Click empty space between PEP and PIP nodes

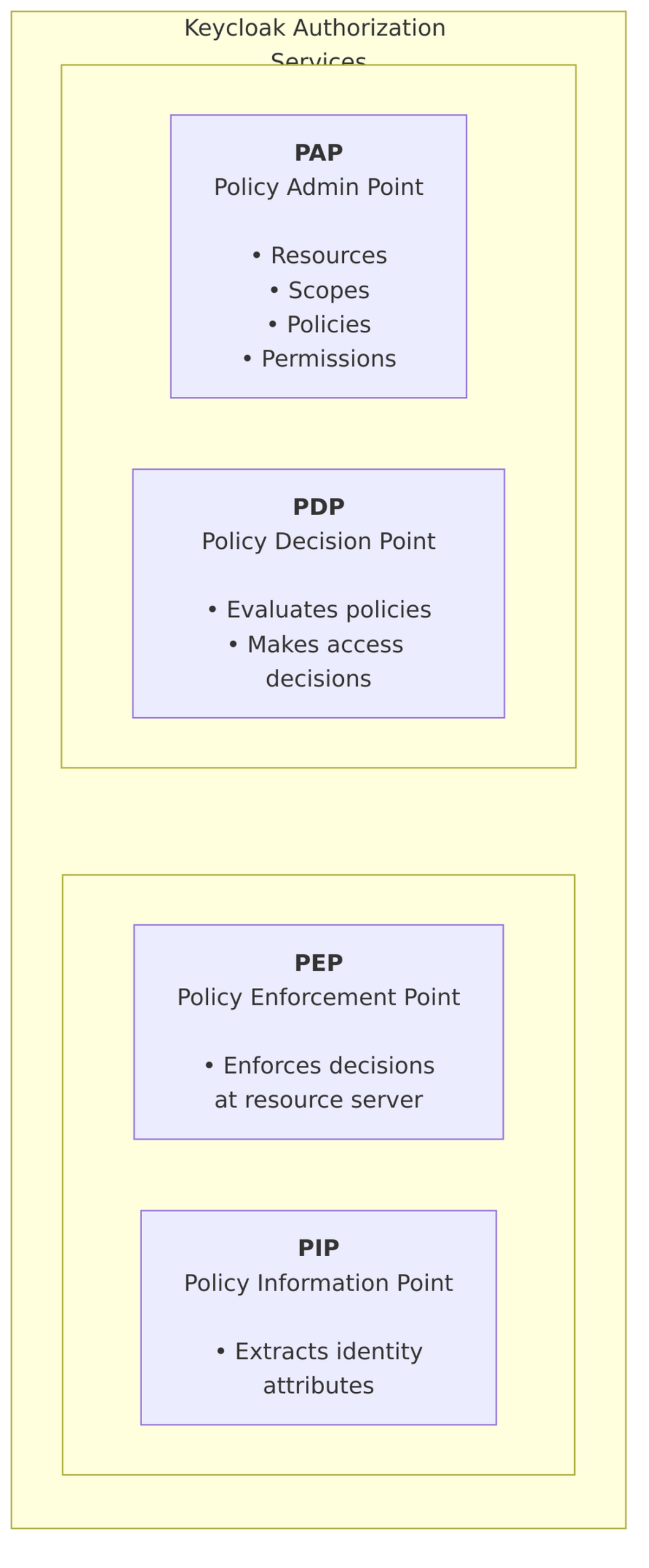[318, 1175]
